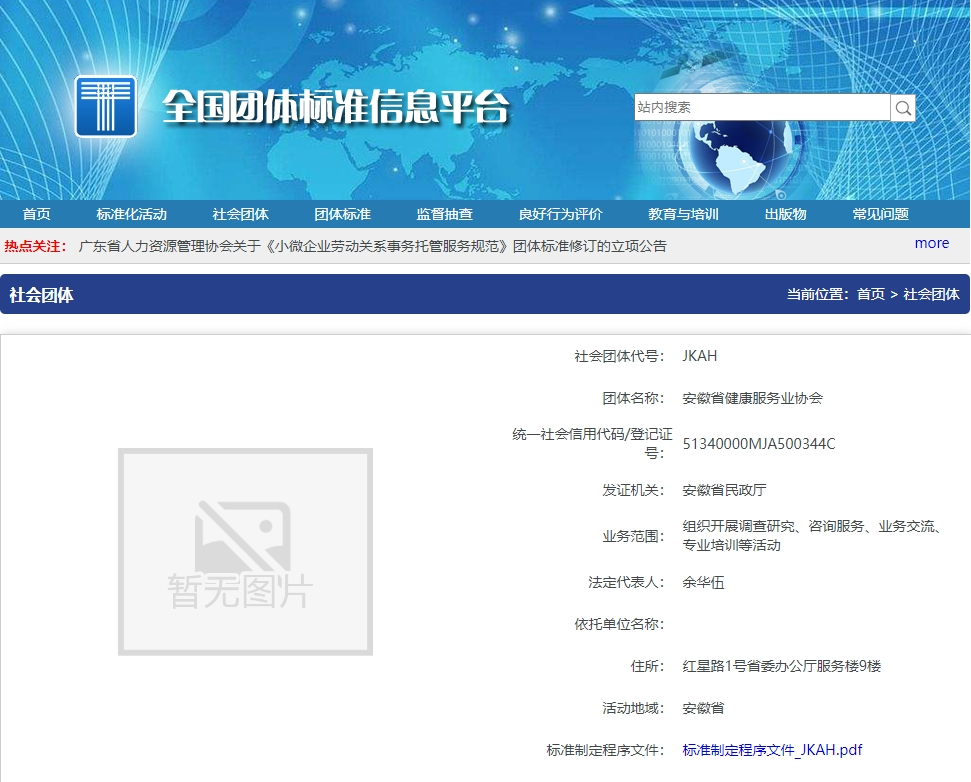Go to 社会团体 in navigation bar
Image resolution: width=971 pixels, height=782 pixels.
click(240, 214)
